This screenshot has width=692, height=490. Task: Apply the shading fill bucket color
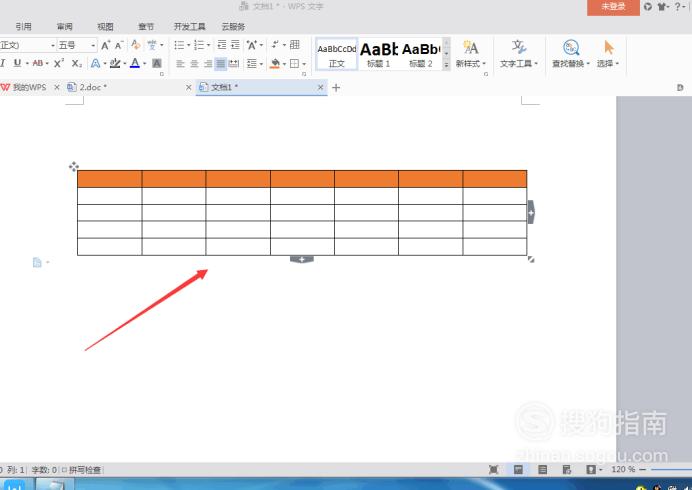click(x=275, y=64)
